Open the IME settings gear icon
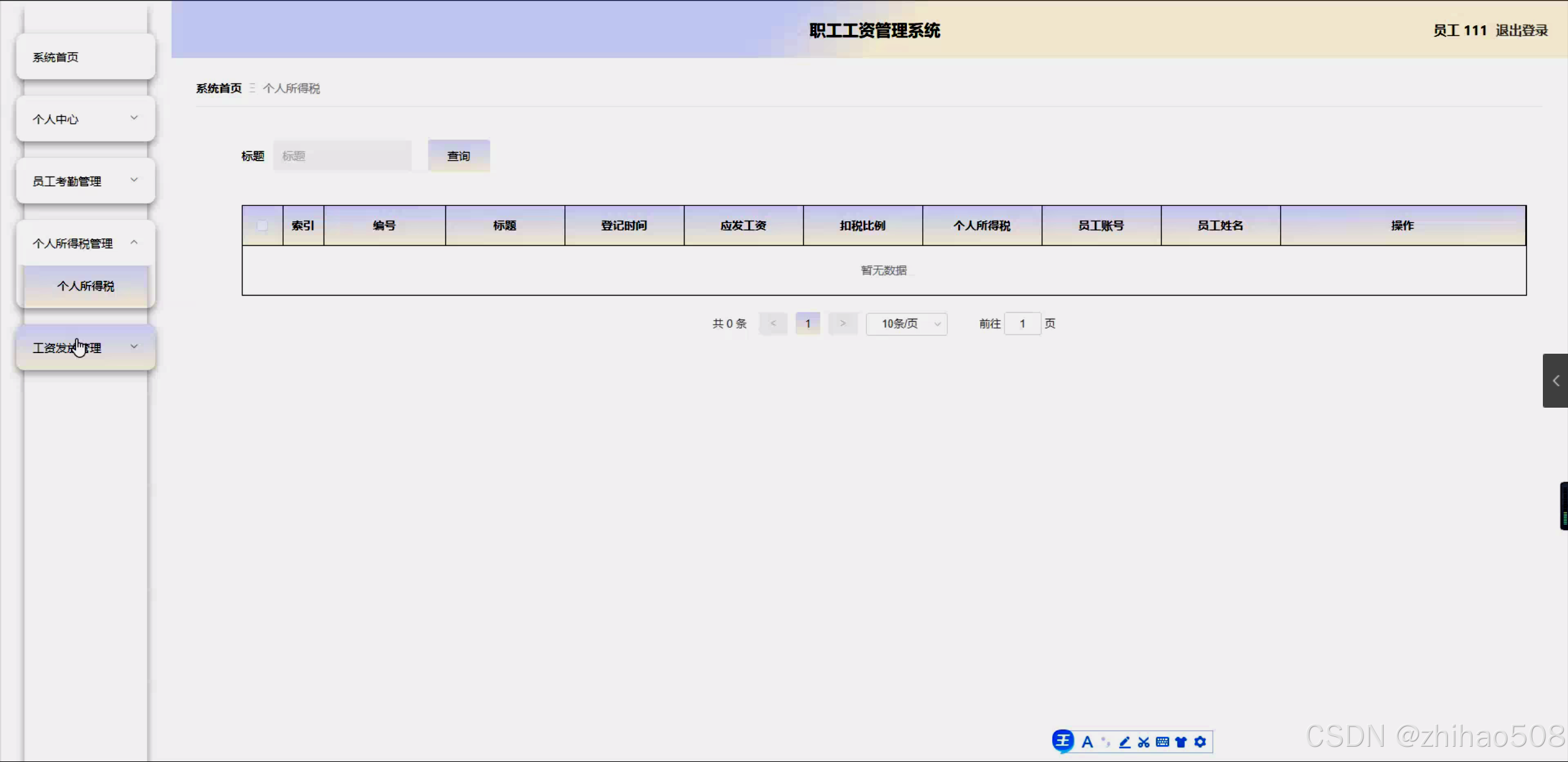This screenshot has width=1568, height=762. pyautogui.click(x=1200, y=742)
